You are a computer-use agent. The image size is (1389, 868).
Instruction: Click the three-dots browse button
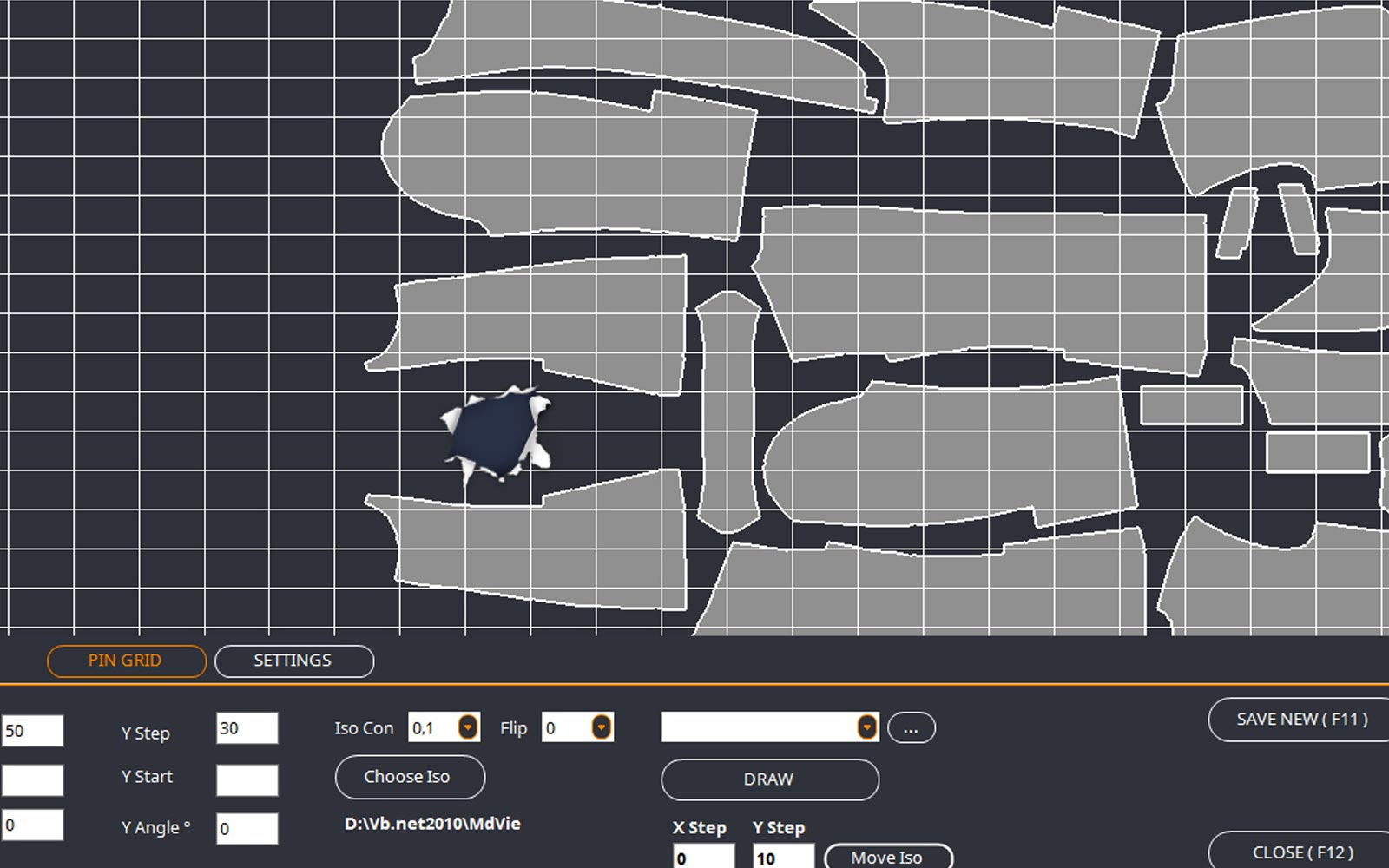coord(911,728)
